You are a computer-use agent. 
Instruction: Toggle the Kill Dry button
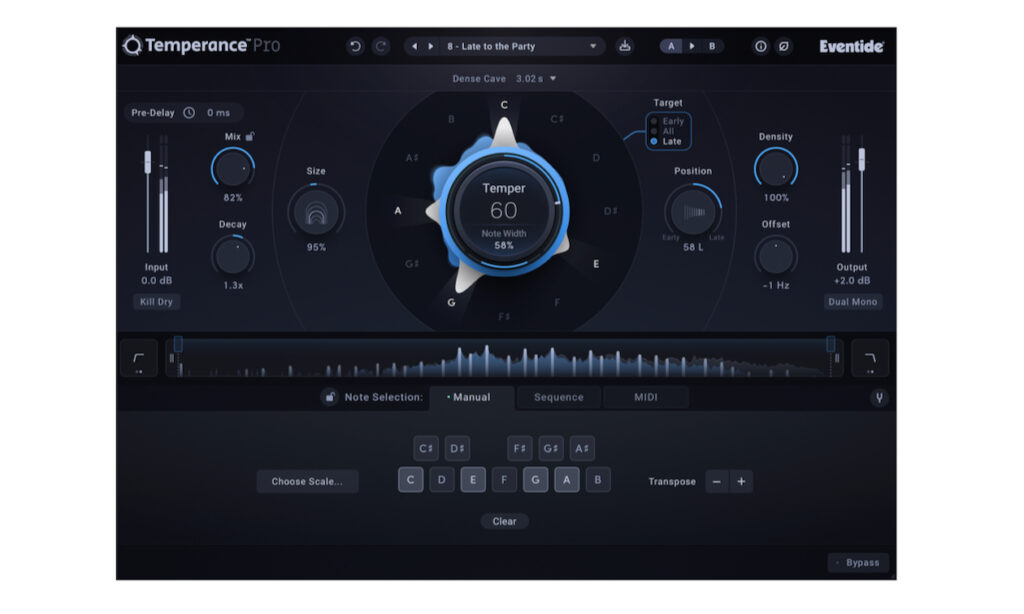[x=156, y=302]
